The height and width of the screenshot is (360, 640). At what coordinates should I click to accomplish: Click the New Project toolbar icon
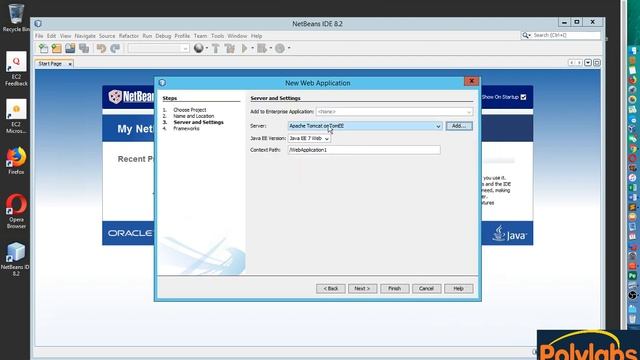56,49
